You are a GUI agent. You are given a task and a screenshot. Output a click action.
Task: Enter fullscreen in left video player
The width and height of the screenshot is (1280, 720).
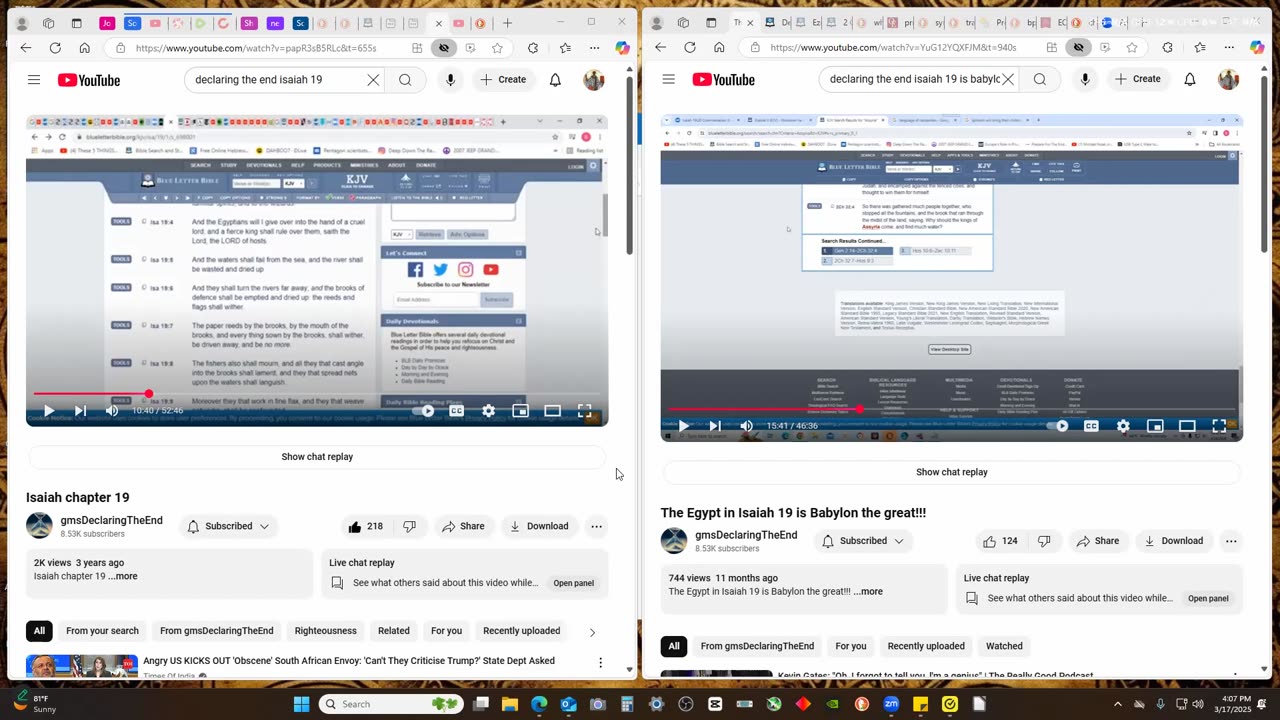584,410
